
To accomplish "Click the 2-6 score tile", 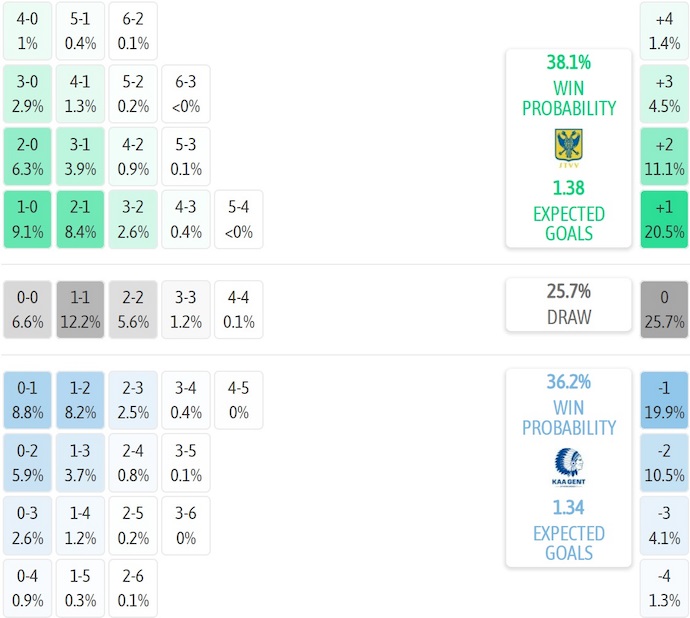I will [133, 590].
